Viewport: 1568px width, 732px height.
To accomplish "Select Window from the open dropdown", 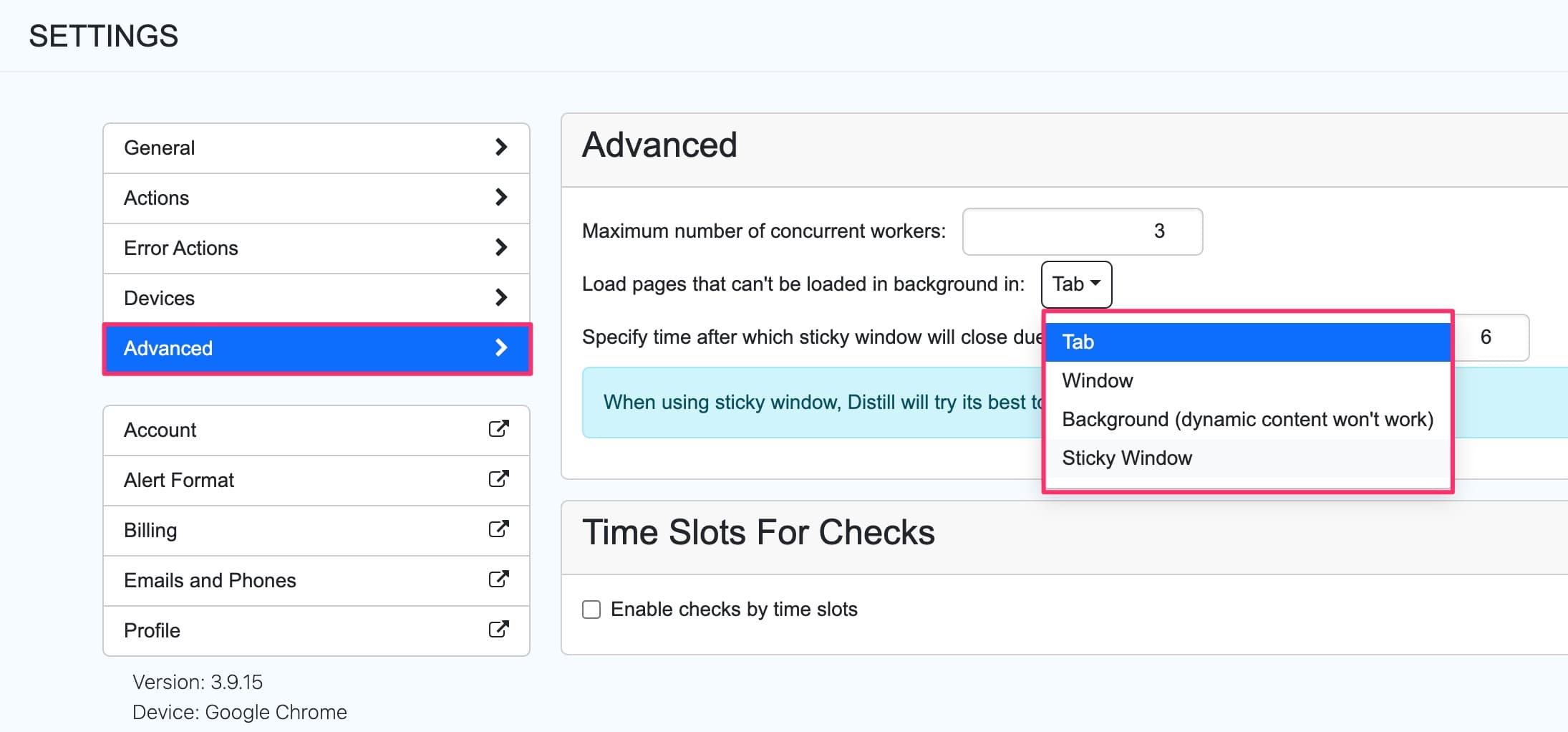I will tap(1097, 380).
